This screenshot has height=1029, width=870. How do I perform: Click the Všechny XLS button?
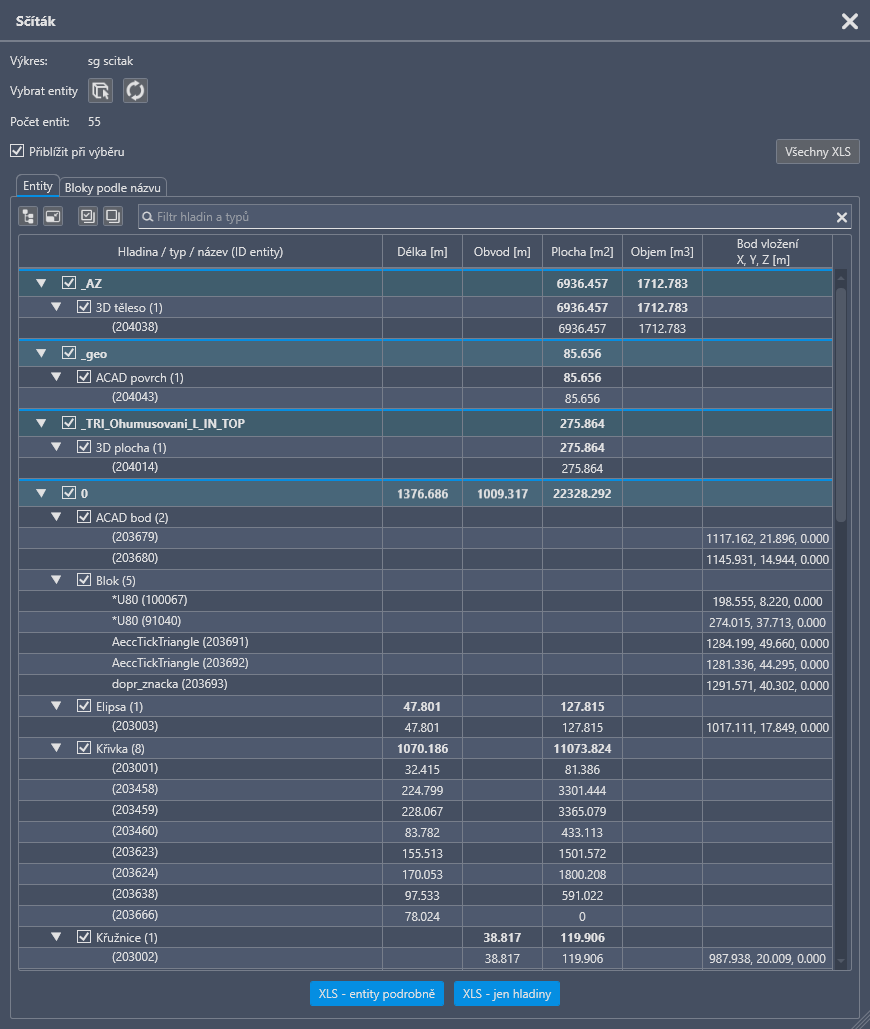click(x=817, y=152)
